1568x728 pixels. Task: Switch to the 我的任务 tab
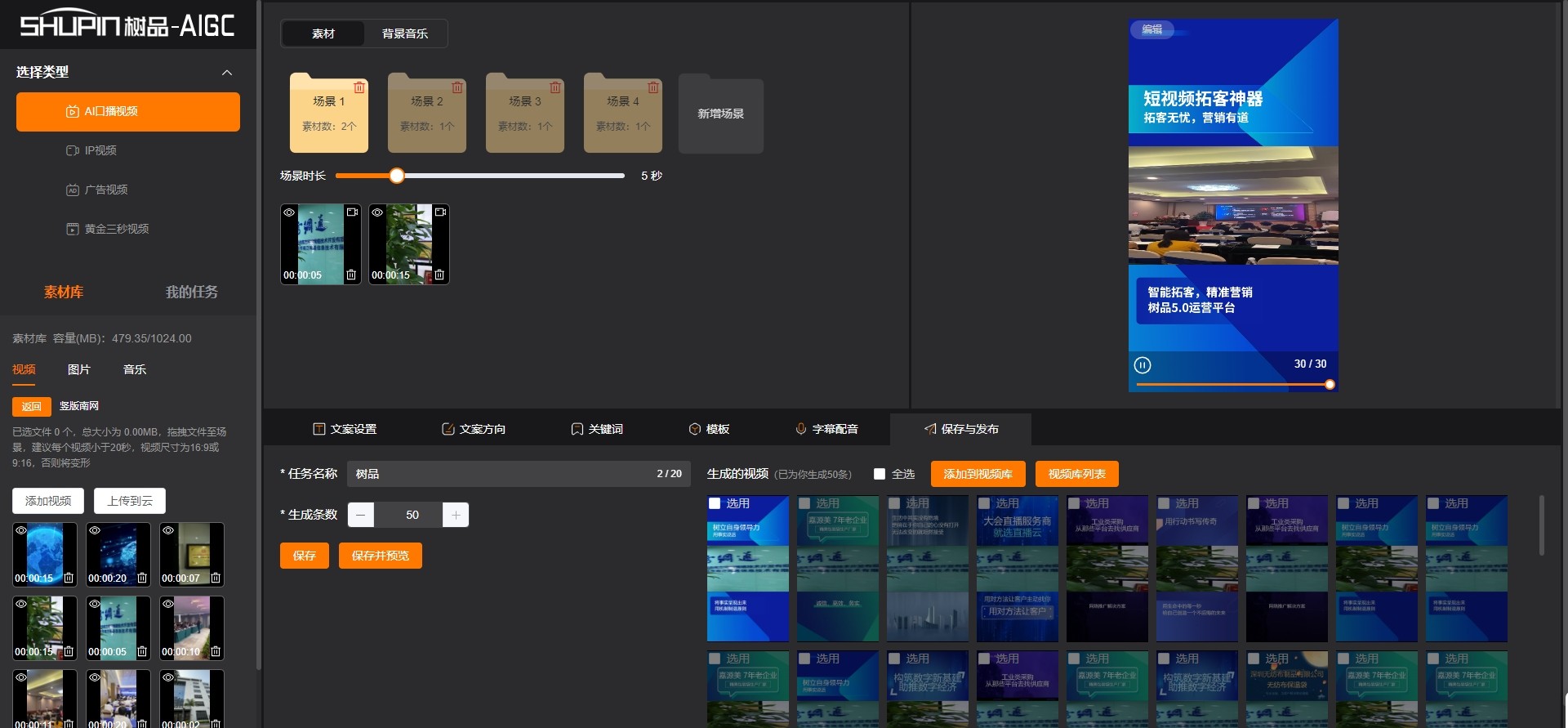pos(192,292)
